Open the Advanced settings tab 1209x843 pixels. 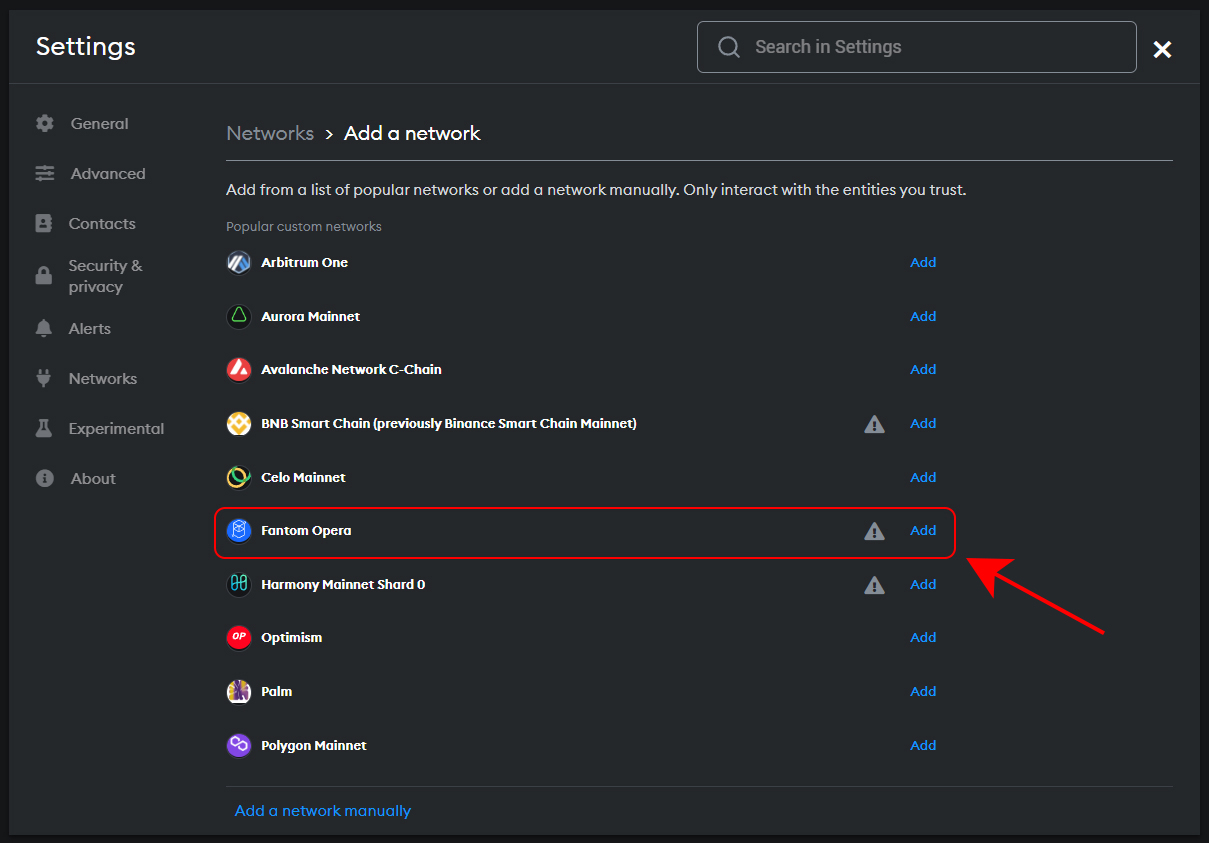coord(108,174)
